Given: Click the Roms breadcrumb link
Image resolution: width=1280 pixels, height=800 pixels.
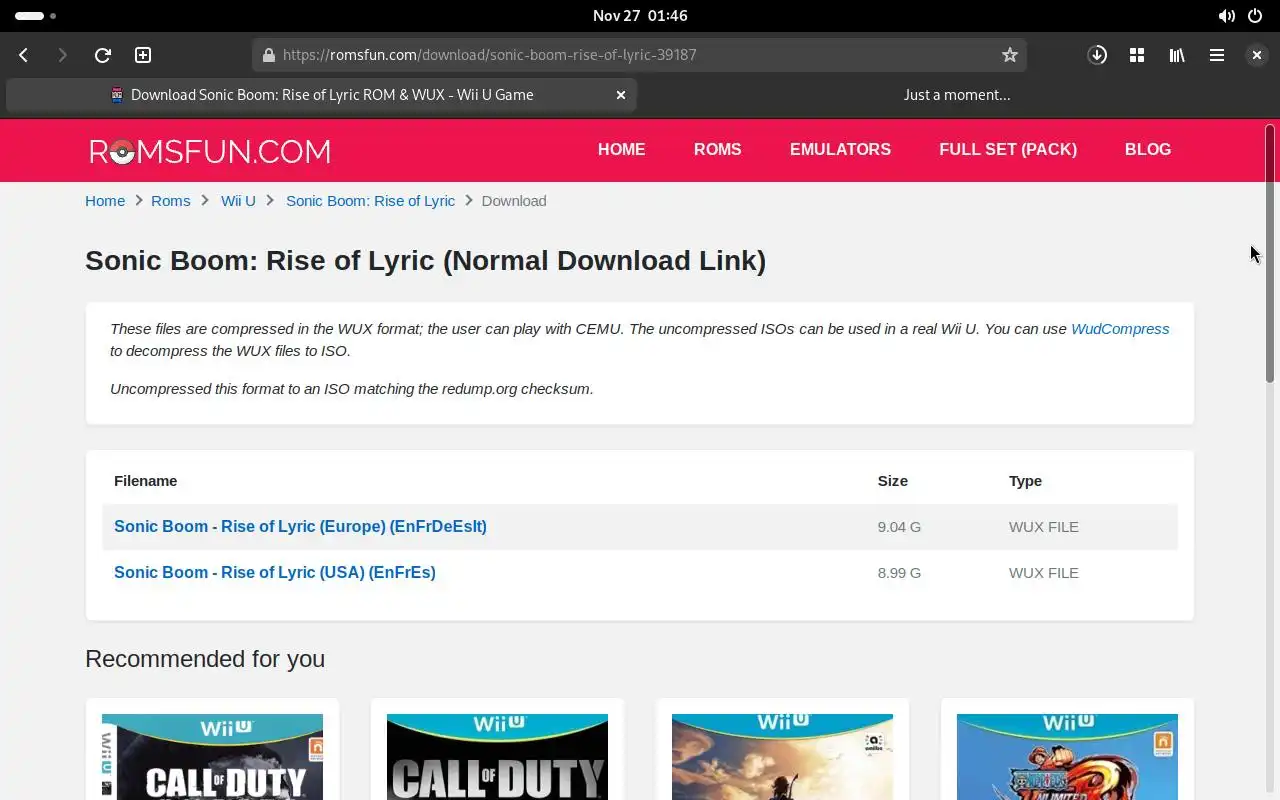Looking at the screenshot, I should tap(171, 201).
